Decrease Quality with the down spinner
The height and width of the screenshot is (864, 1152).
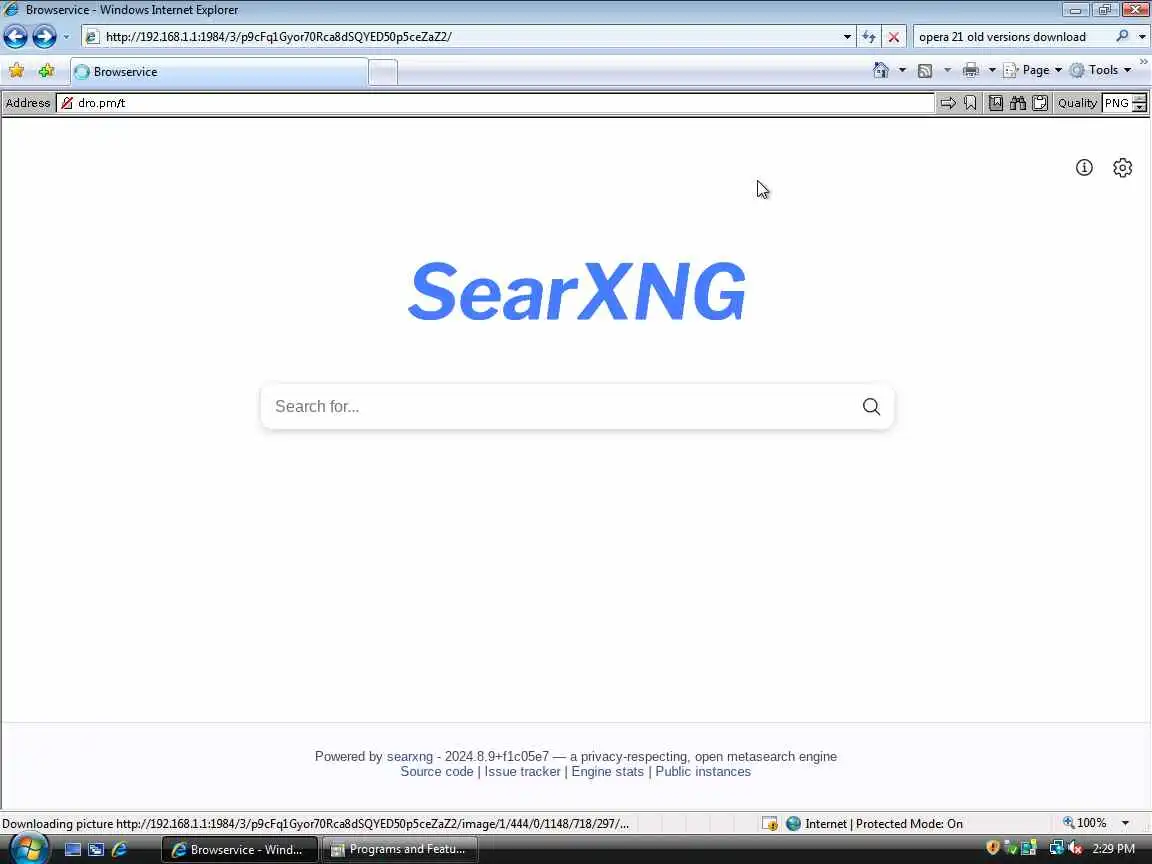click(x=1140, y=108)
